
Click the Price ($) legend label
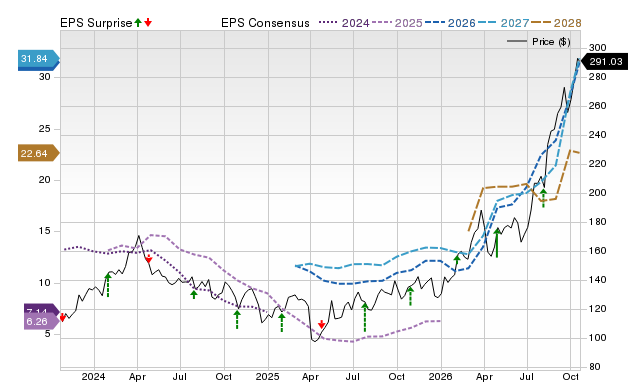coord(551,42)
